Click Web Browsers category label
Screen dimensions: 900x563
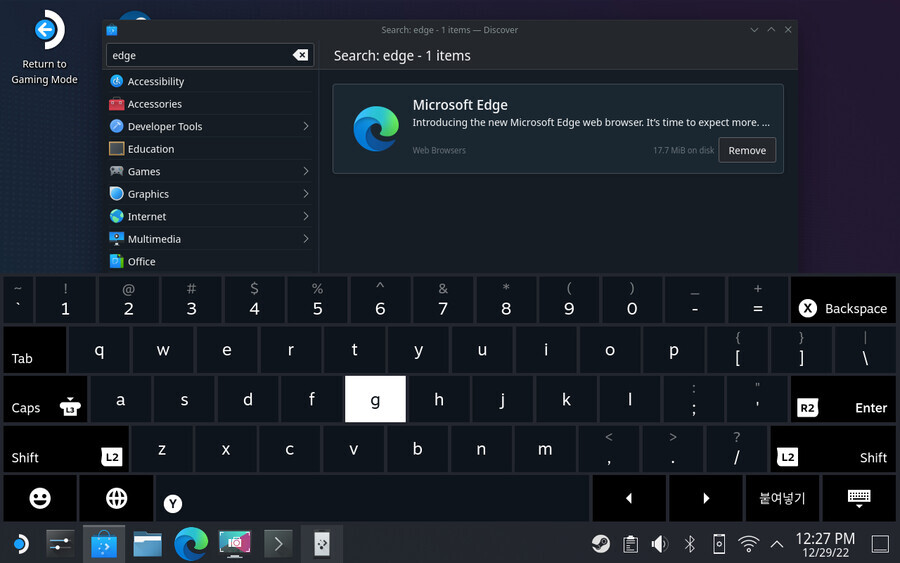click(x=439, y=150)
